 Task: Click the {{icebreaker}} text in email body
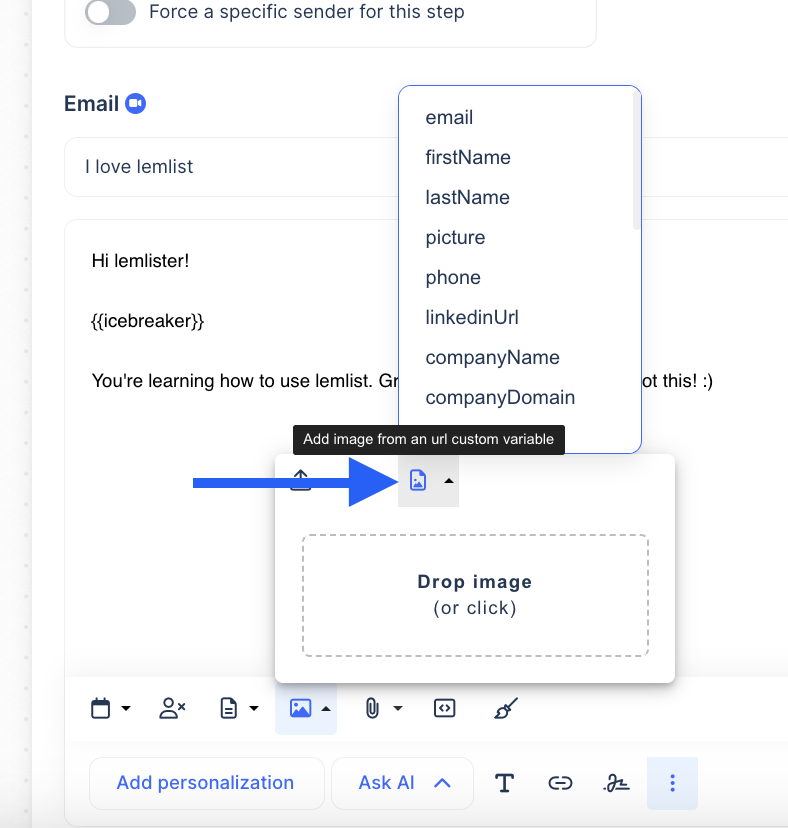(x=147, y=321)
